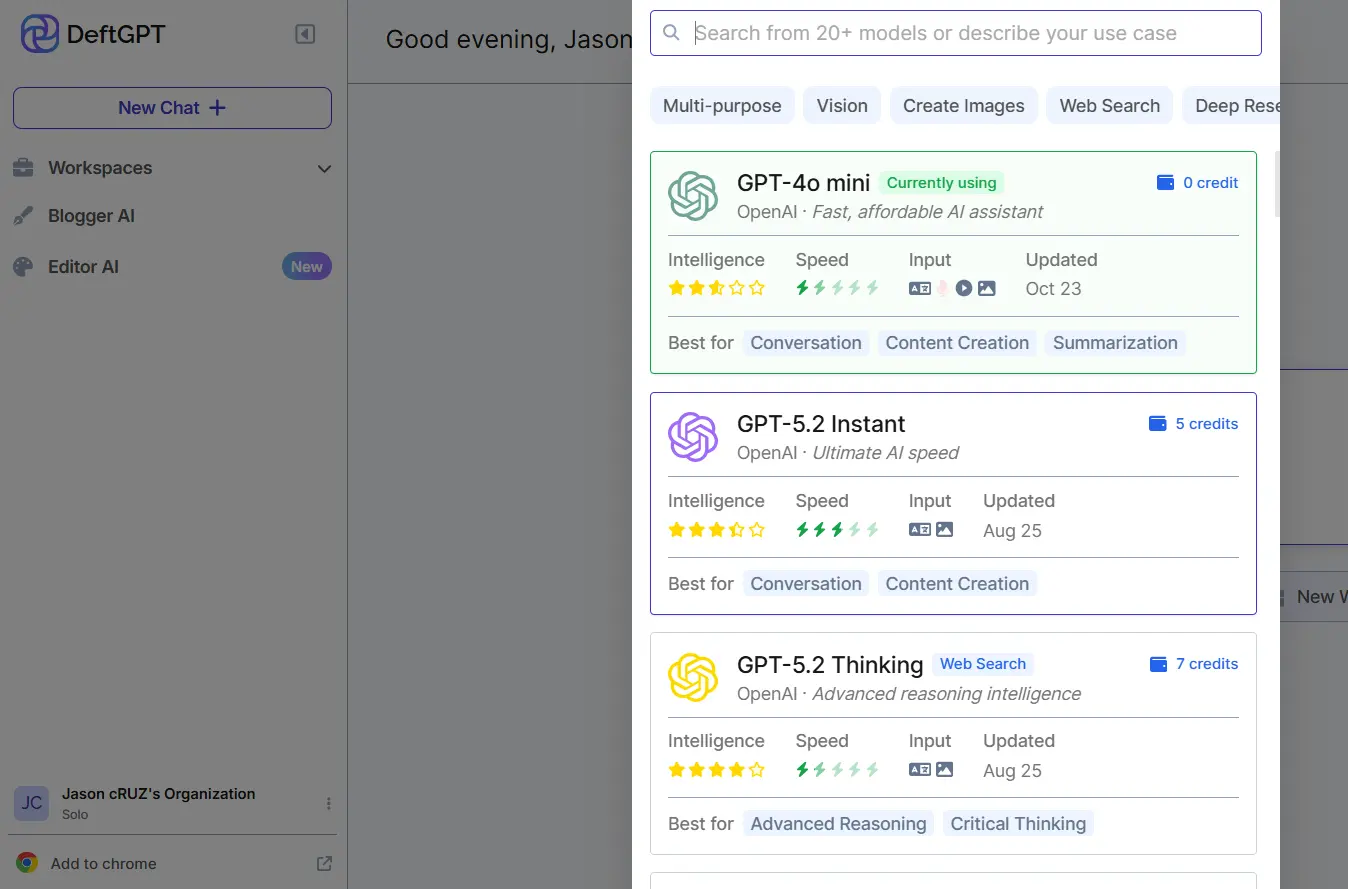Click GPT-4o mini's image input icon

click(986, 288)
